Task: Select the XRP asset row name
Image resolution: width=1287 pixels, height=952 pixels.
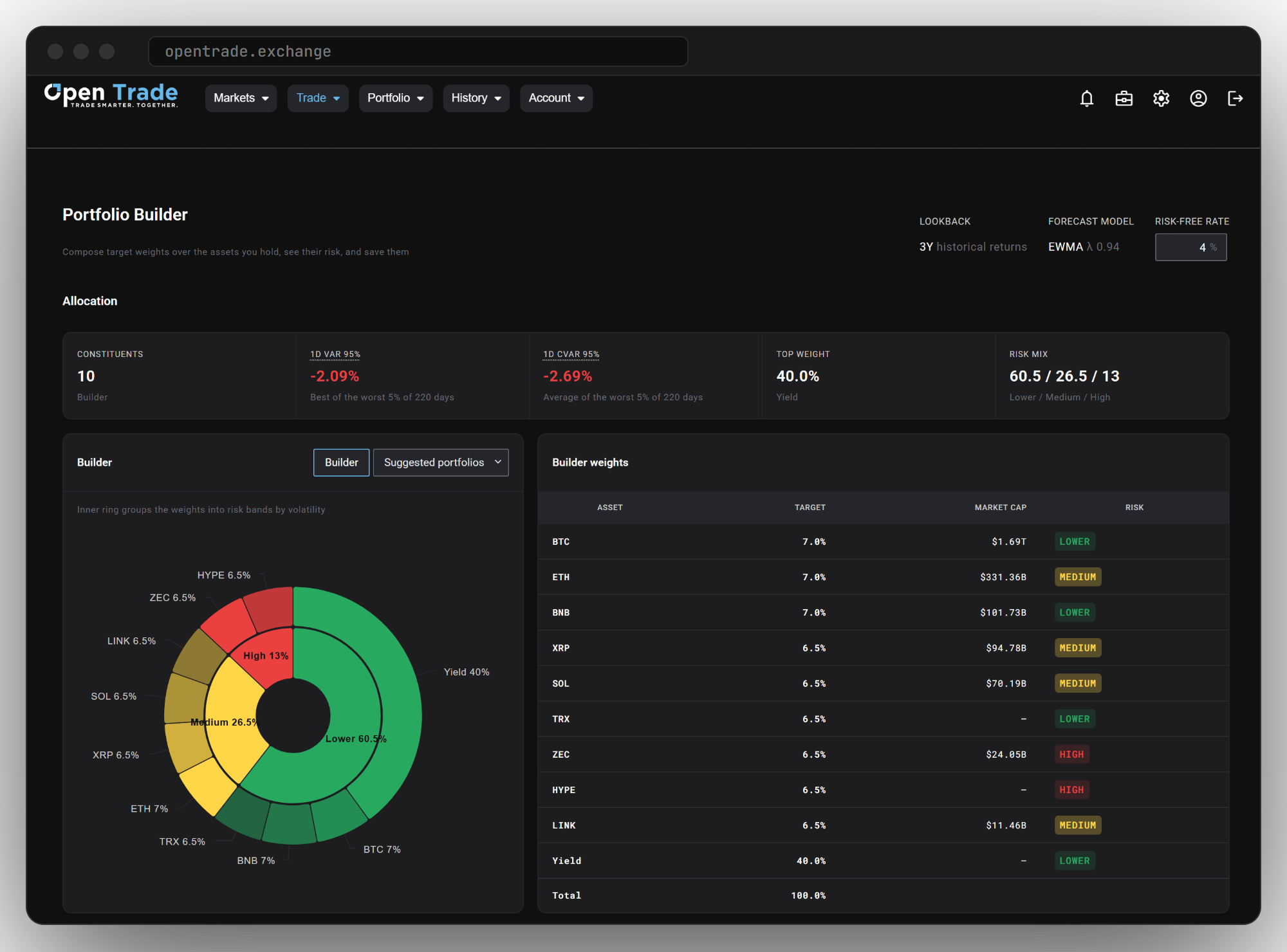Action: (x=561, y=648)
